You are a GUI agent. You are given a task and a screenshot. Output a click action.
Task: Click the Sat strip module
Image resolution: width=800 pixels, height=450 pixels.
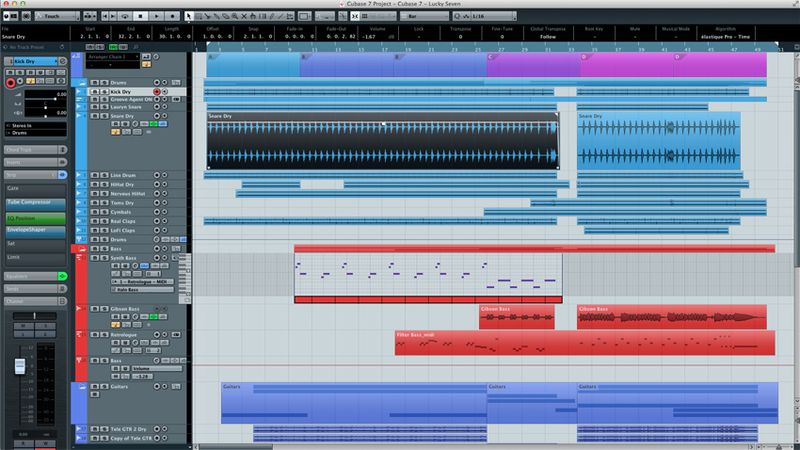[x=35, y=245]
